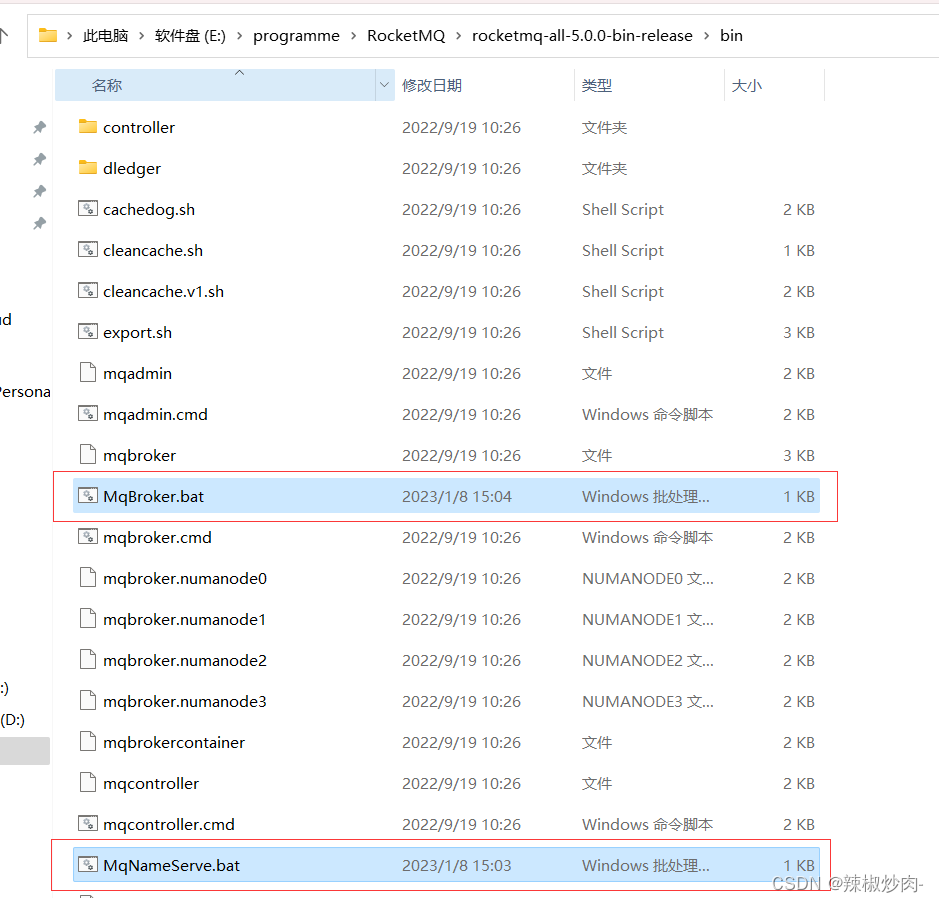The height and width of the screenshot is (902, 939).
Task: Go to programme folder in breadcrumb
Action: coord(296,36)
